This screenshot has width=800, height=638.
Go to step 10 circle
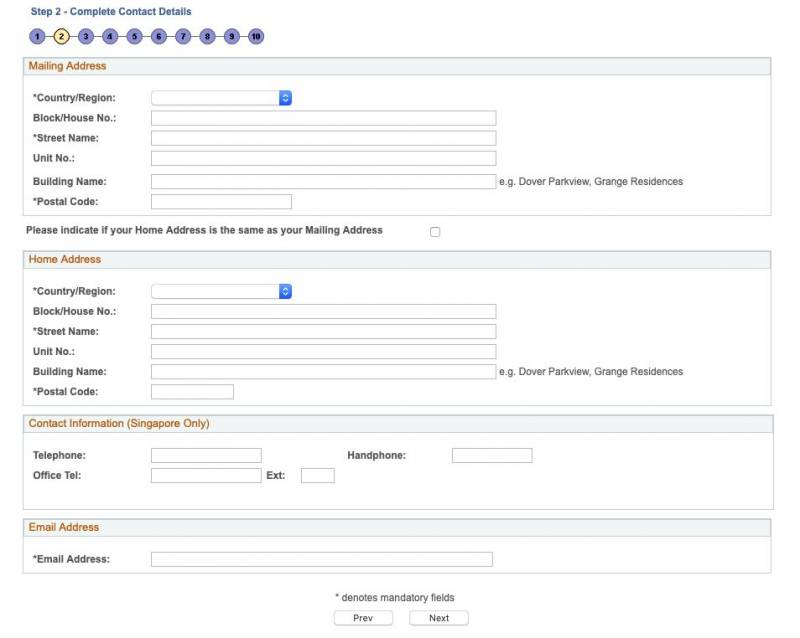(x=256, y=37)
